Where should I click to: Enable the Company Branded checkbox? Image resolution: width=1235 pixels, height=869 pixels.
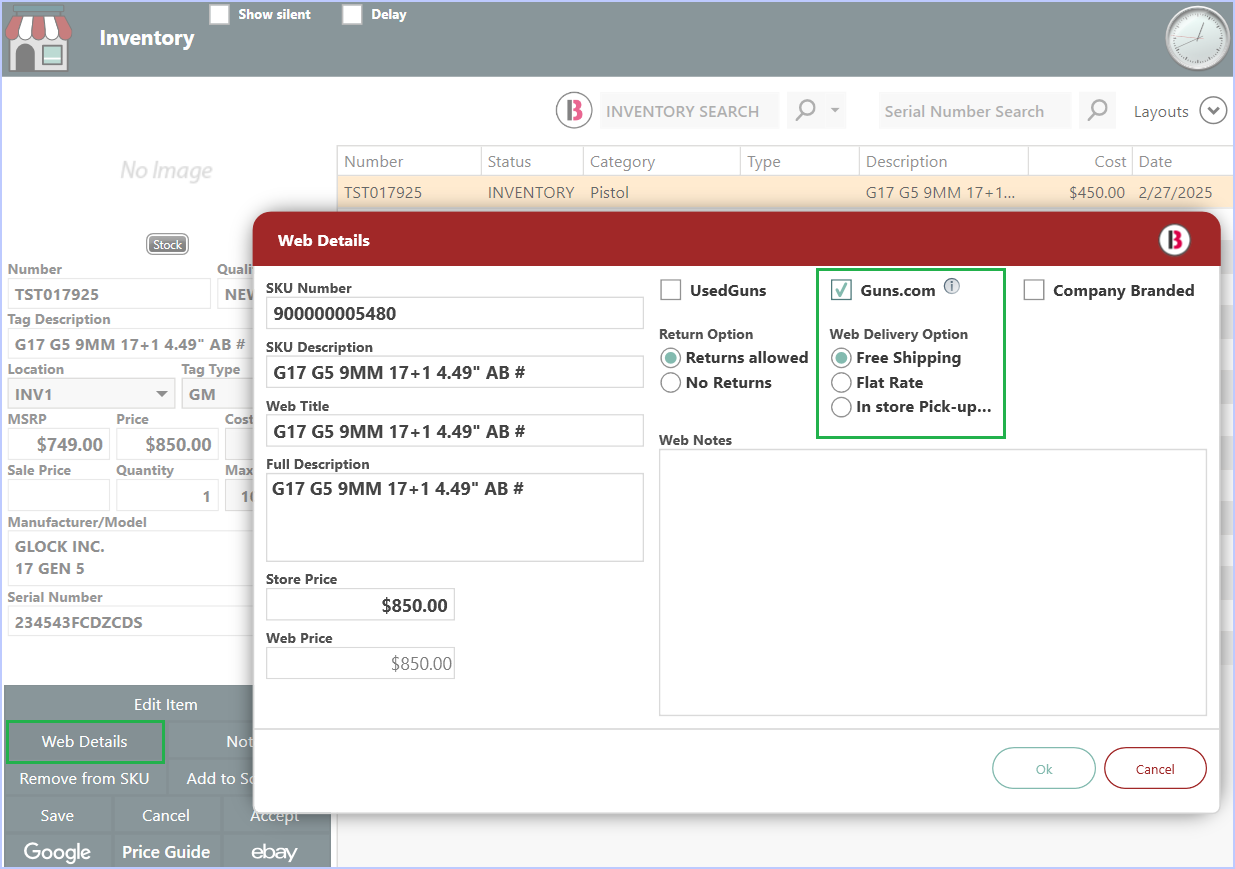pyautogui.click(x=1034, y=290)
